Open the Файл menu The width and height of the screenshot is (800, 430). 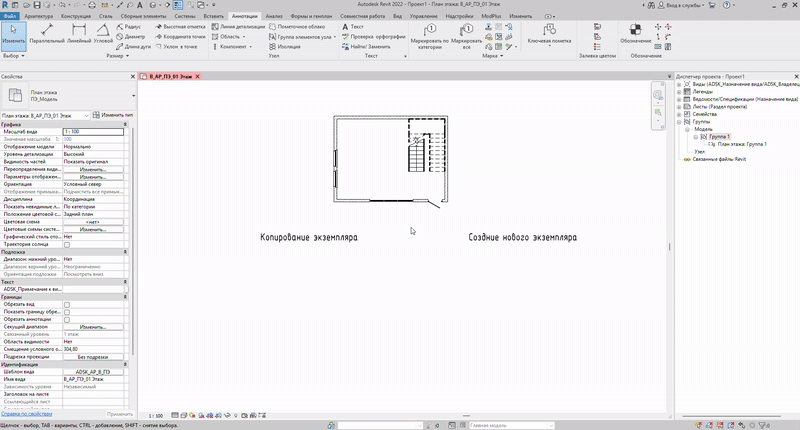click(10, 16)
